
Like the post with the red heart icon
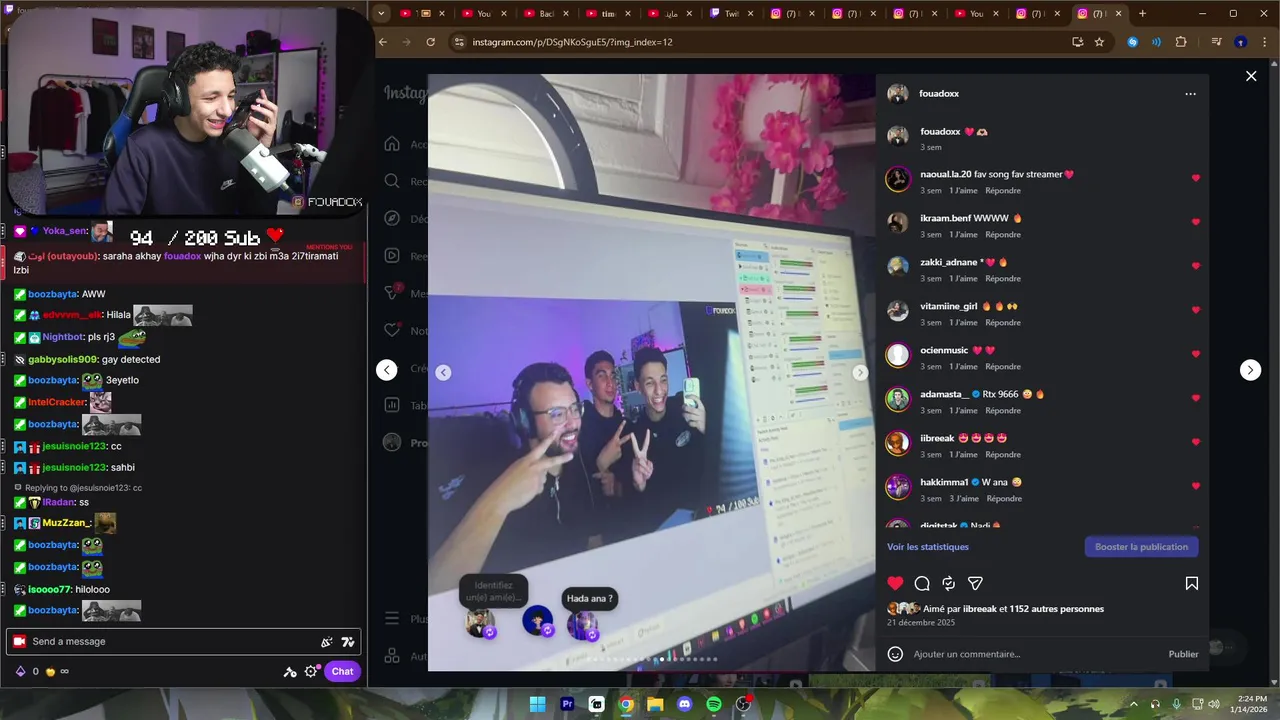(x=895, y=583)
